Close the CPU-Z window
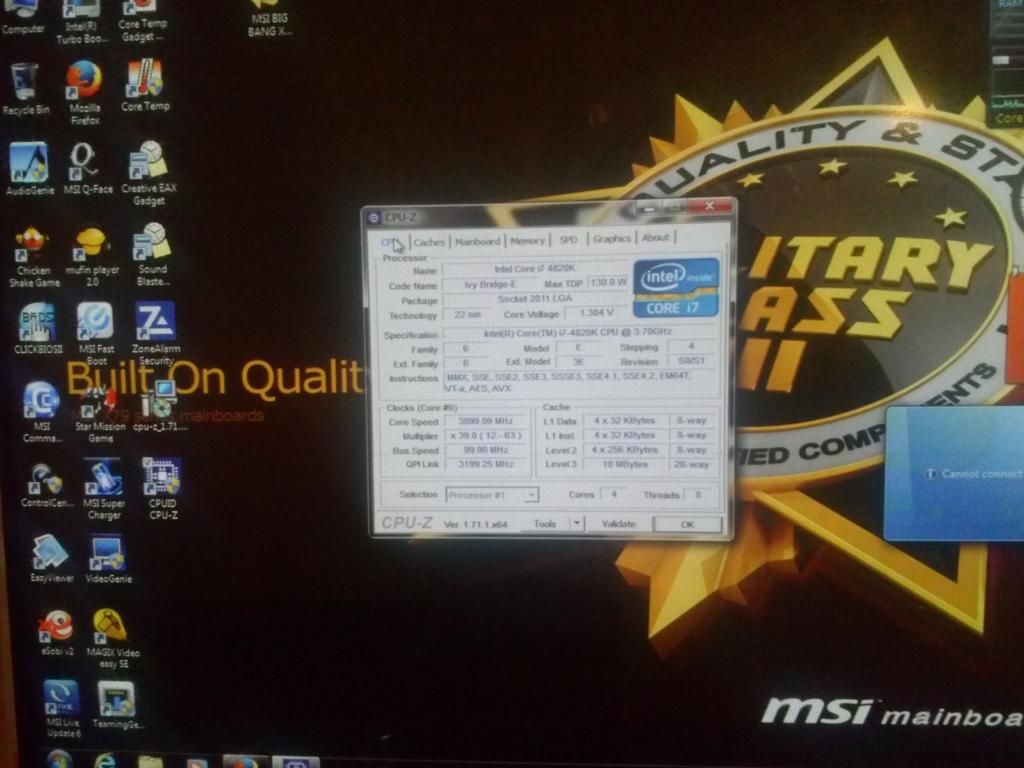The height and width of the screenshot is (768, 1024). pos(709,206)
